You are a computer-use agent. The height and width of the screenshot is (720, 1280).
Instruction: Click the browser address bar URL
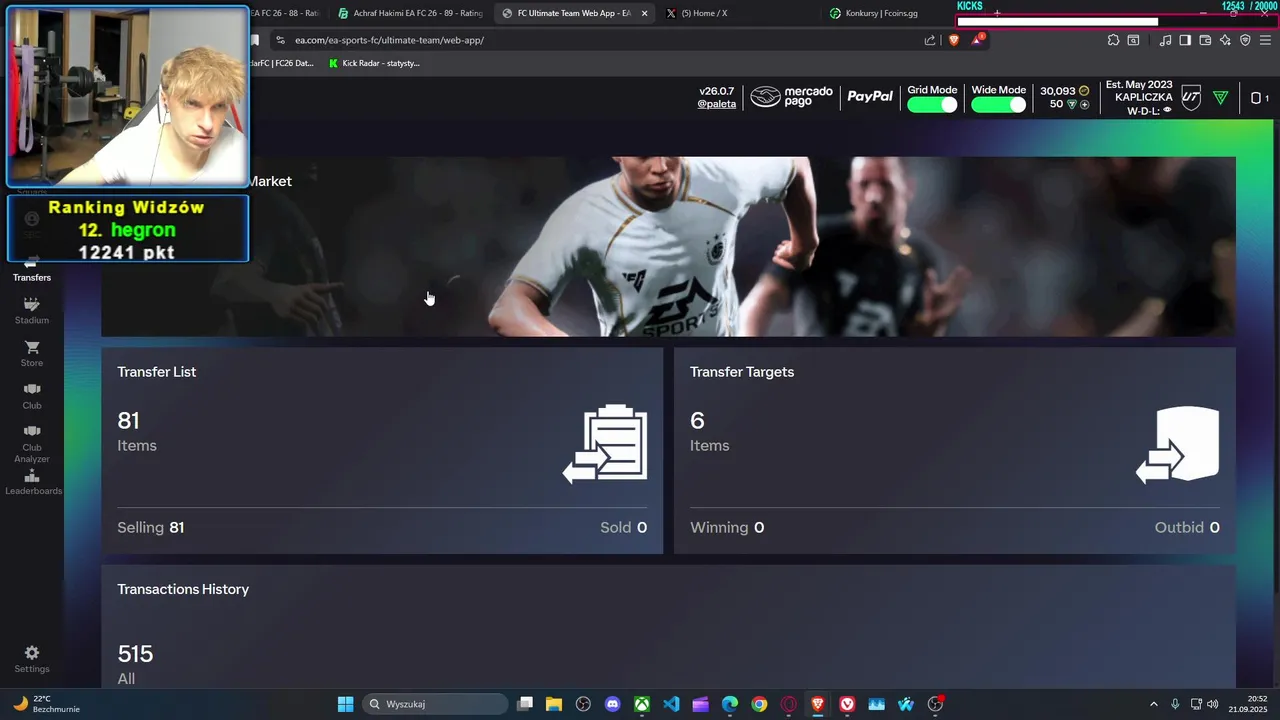pos(389,40)
